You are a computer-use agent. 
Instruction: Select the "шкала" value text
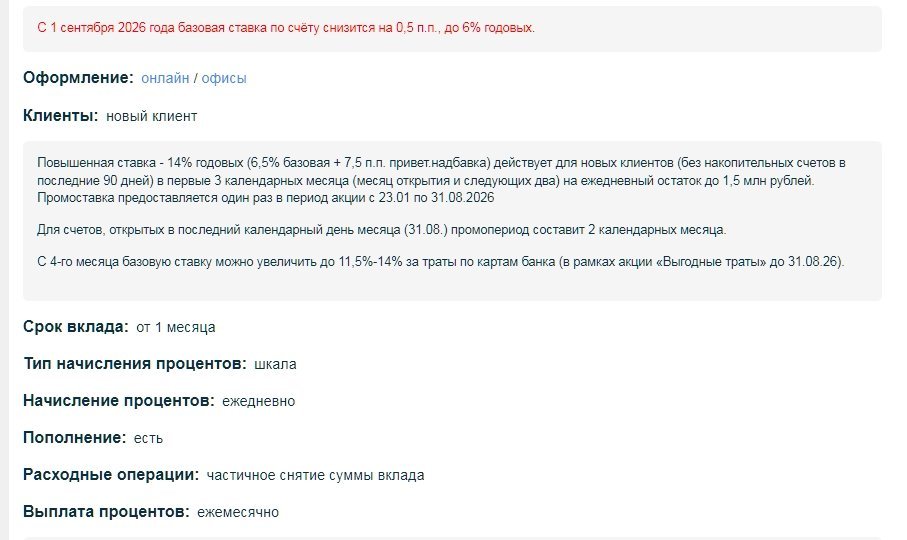click(275, 364)
